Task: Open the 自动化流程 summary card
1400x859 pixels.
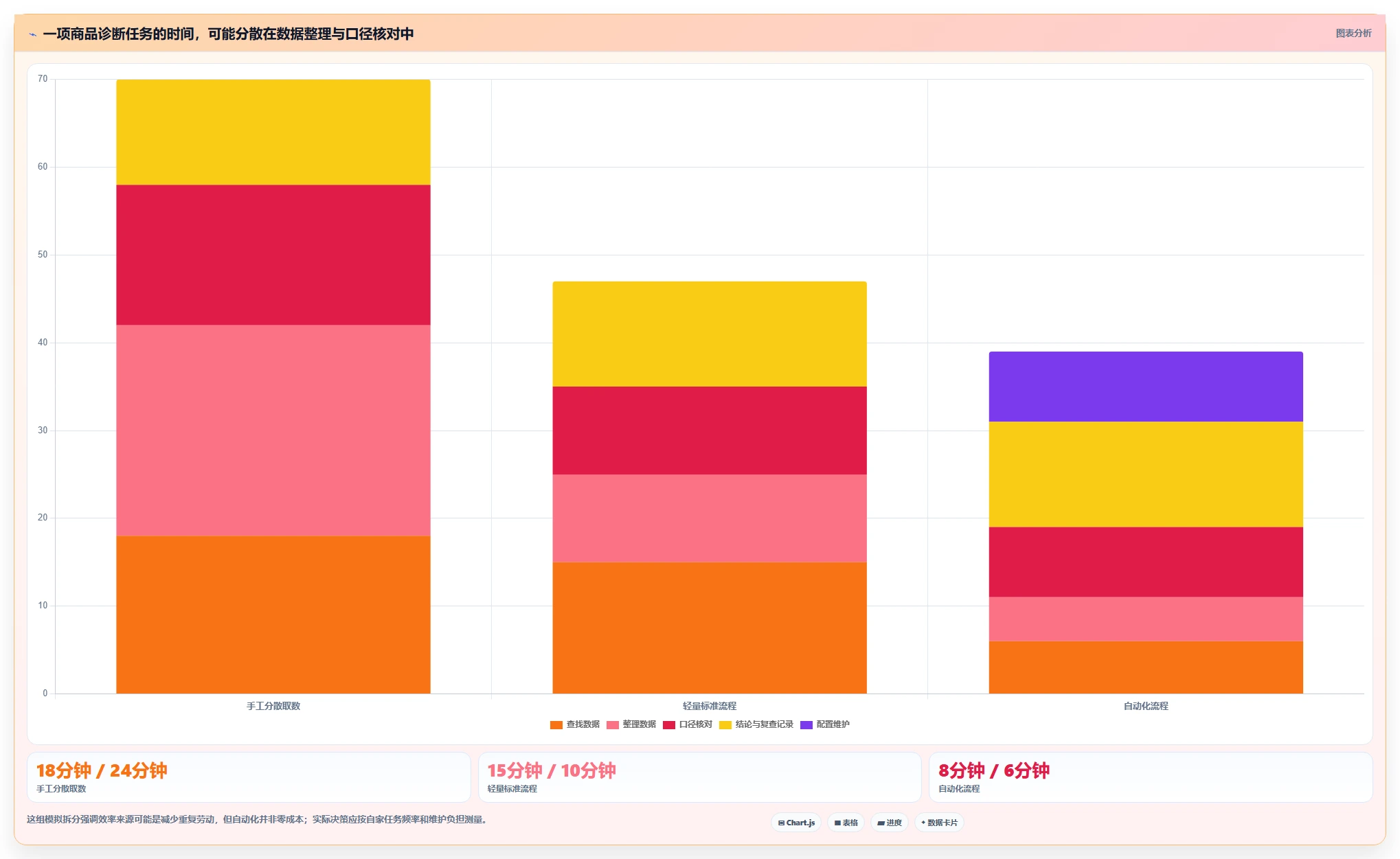Action: pyautogui.click(x=1151, y=777)
